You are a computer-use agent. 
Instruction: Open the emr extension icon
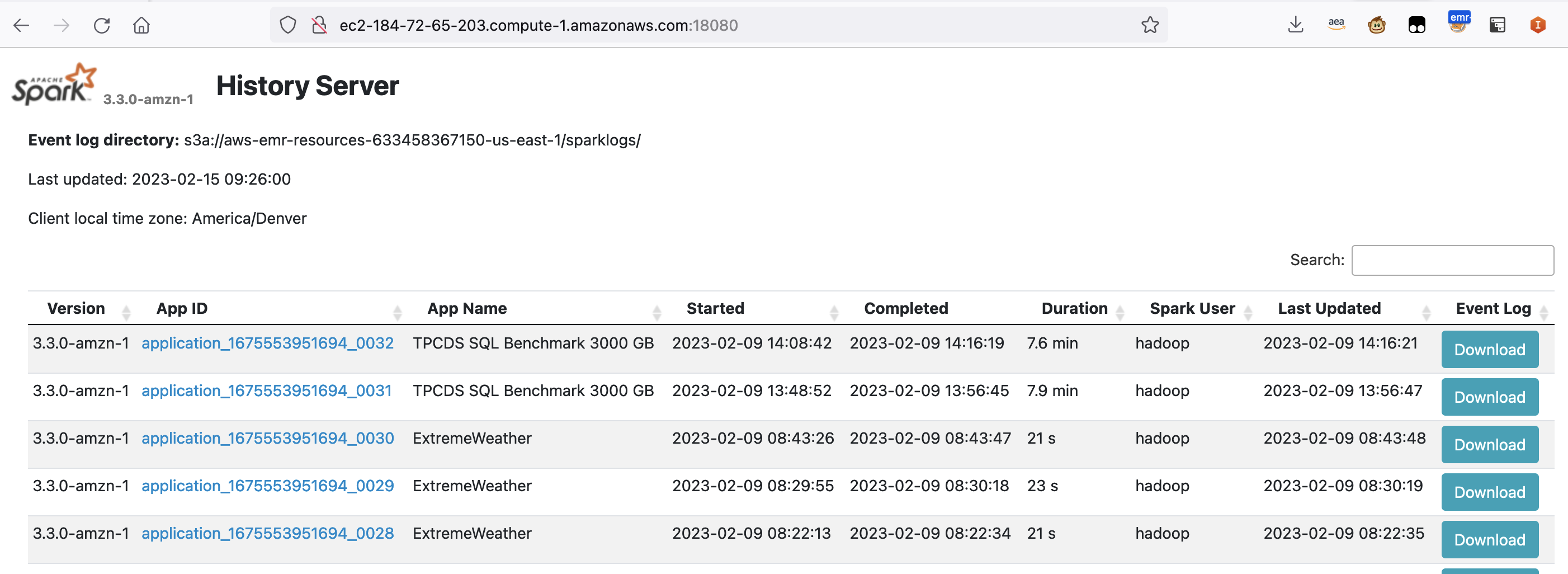pos(1458,23)
